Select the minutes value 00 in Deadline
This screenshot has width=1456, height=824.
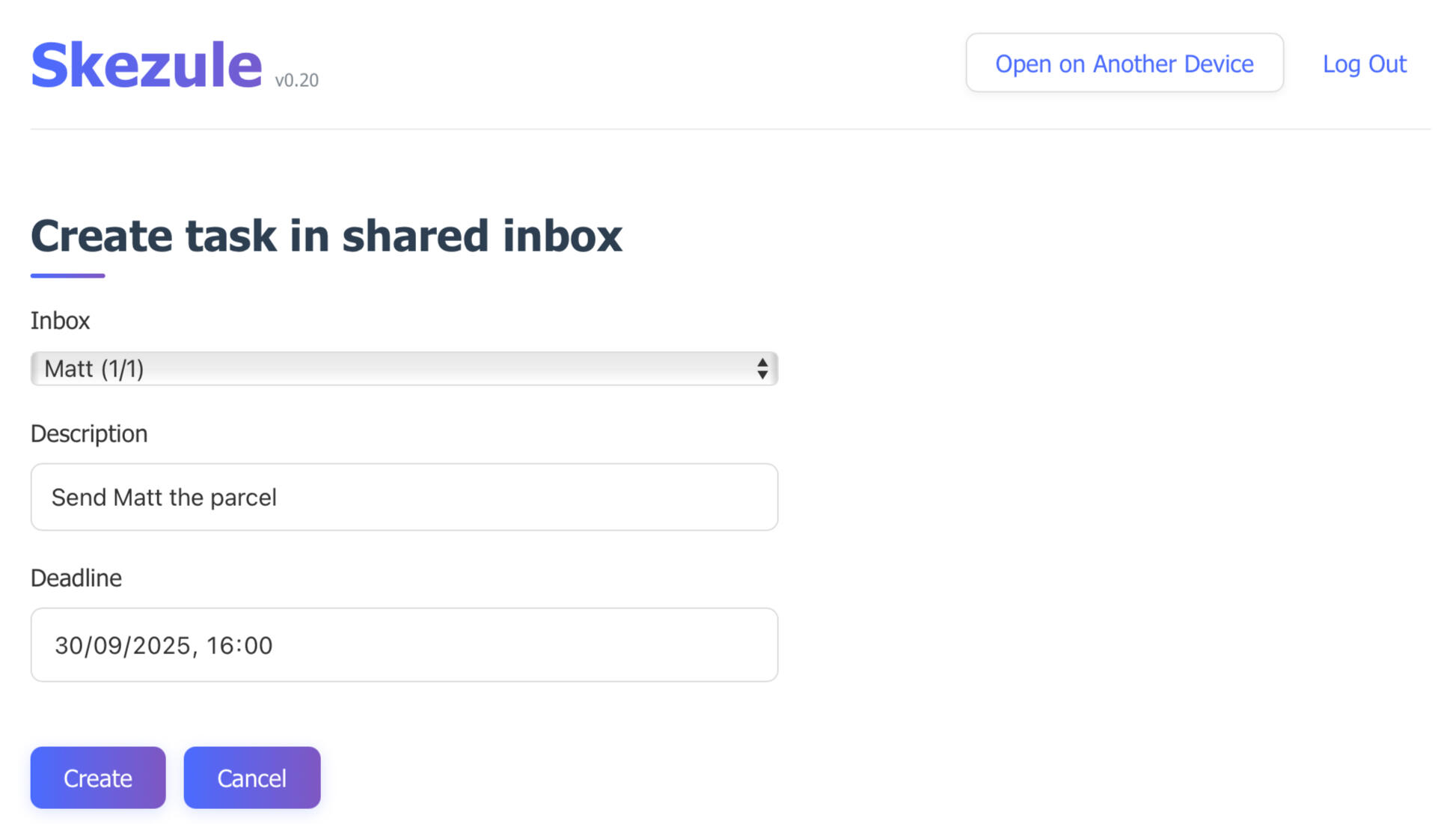257,645
